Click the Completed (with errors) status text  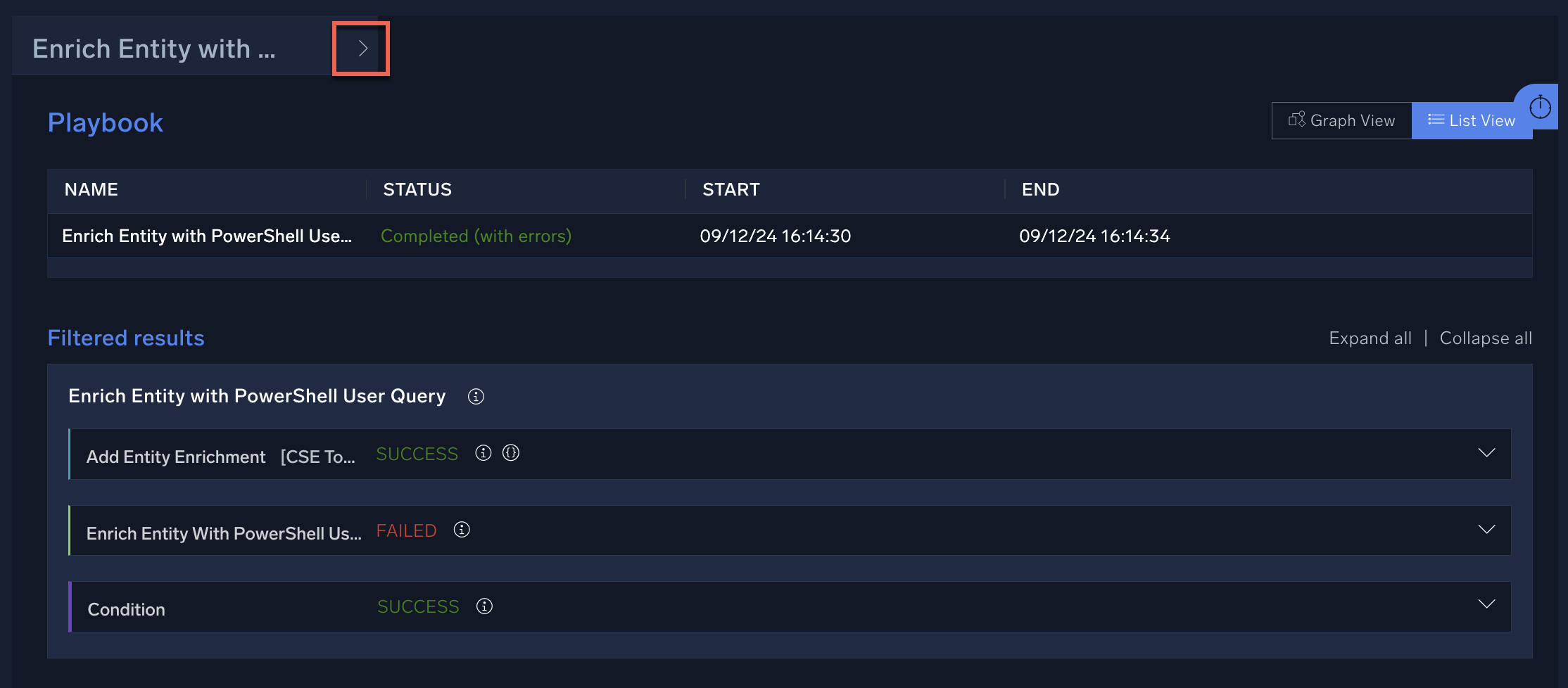[476, 236]
